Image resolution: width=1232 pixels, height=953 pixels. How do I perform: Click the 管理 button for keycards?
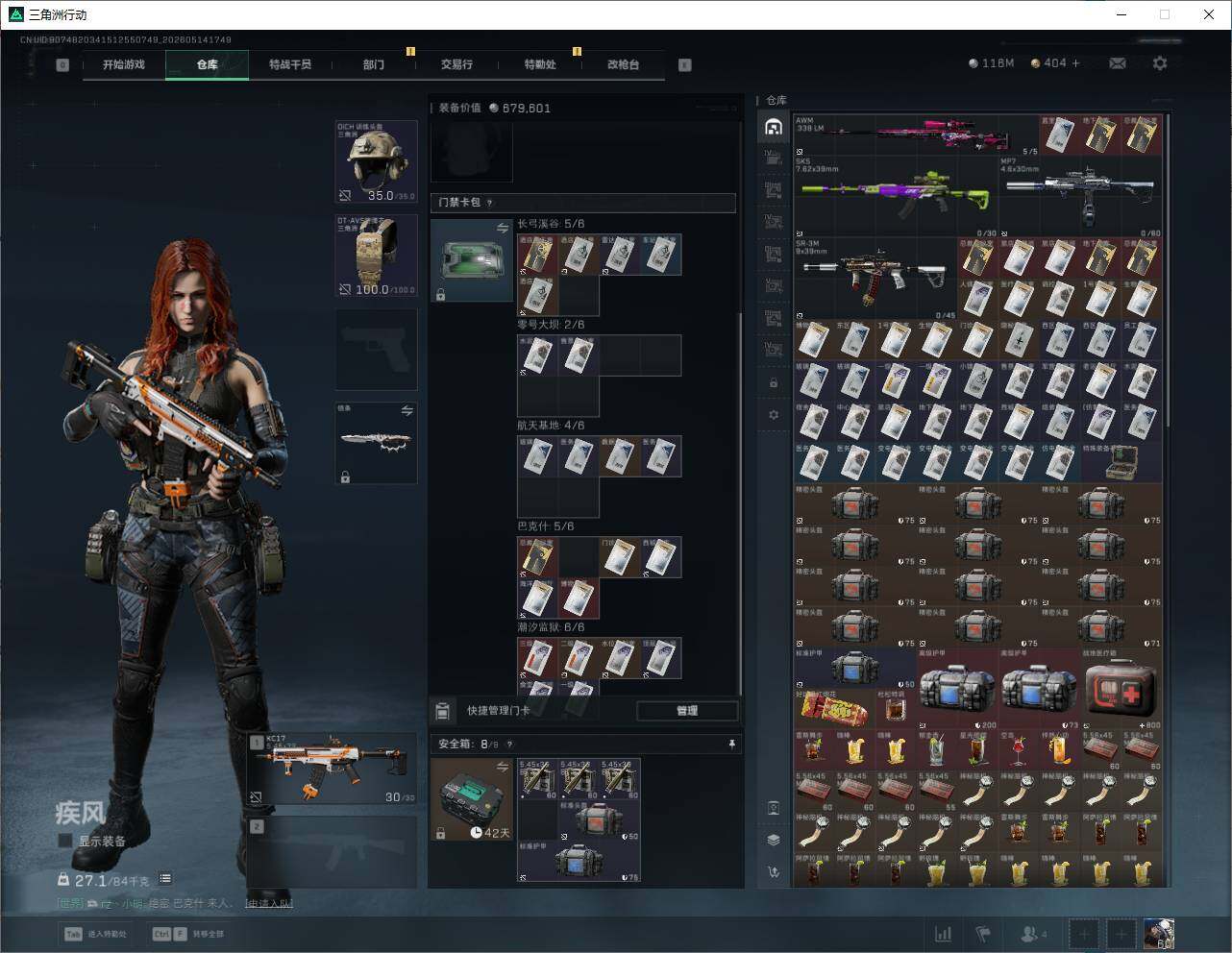[x=687, y=711]
